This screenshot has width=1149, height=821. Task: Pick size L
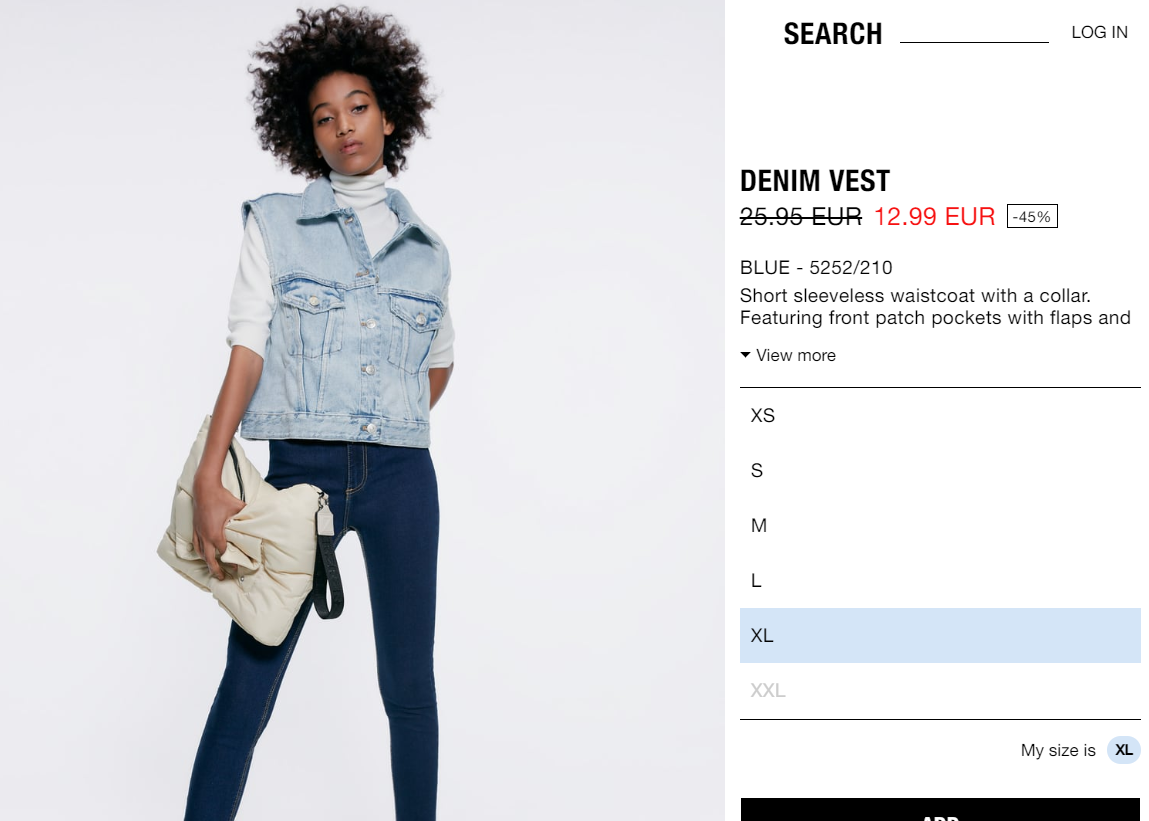[x=940, y=581]
